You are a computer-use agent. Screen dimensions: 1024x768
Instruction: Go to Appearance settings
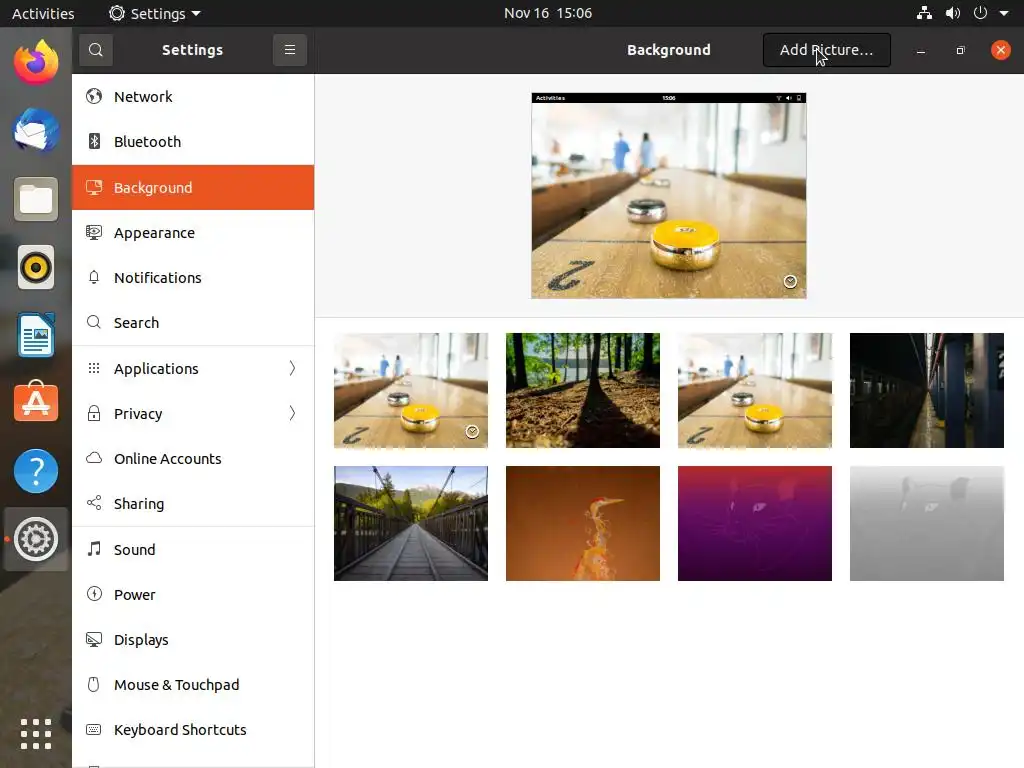point(193,232)
